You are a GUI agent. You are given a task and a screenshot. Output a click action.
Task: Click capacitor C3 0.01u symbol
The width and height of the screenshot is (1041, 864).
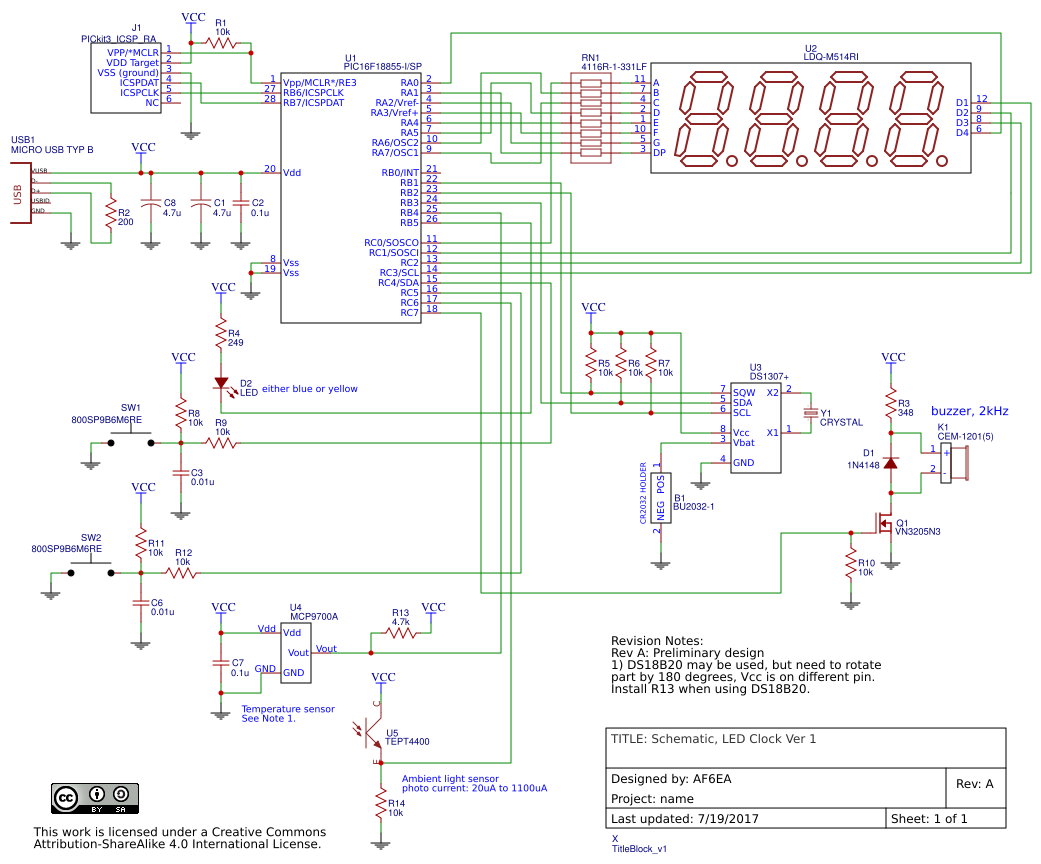coord(181,473)
